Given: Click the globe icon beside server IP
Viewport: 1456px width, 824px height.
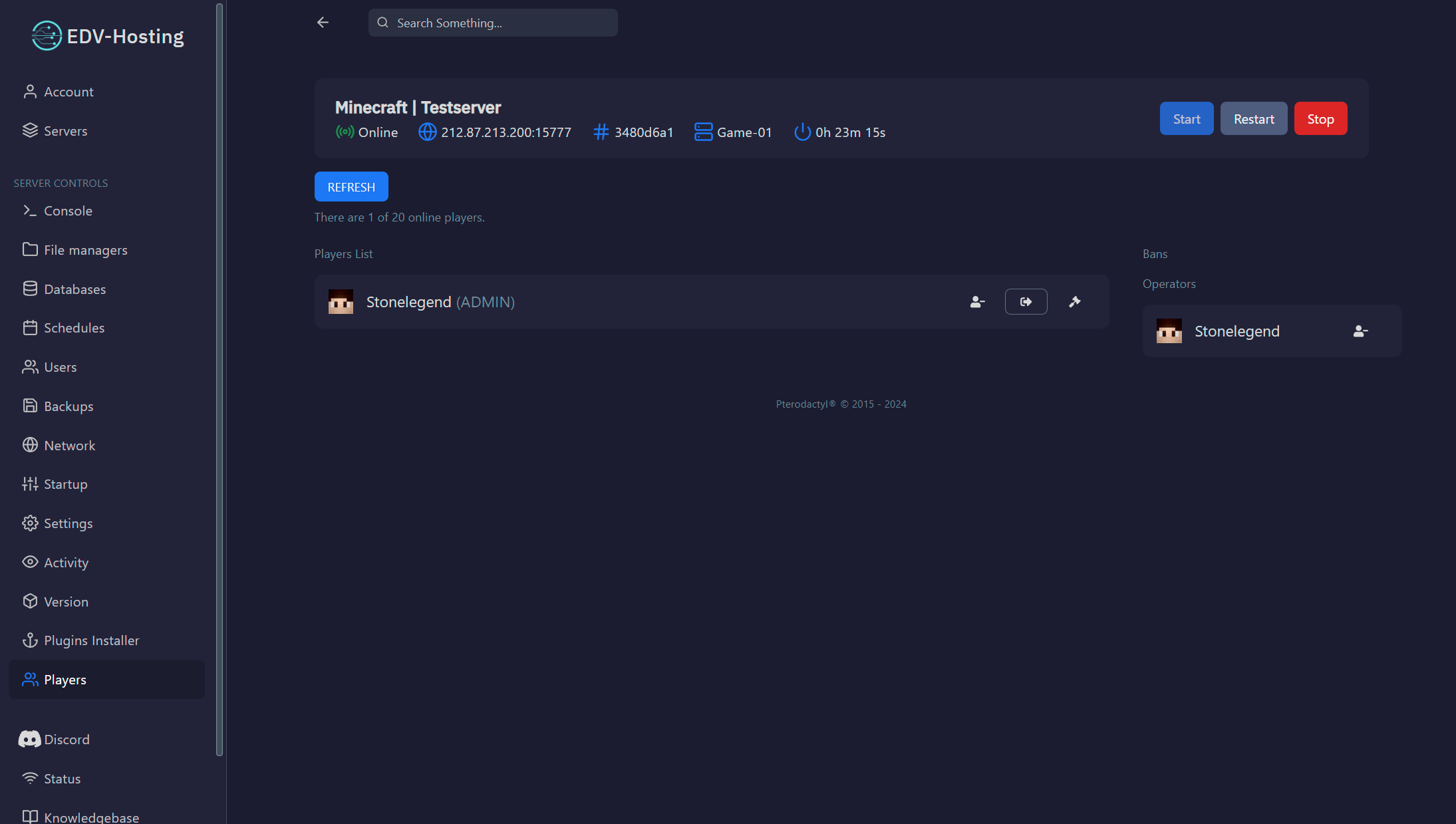Looking at the screenshot, I should 427,132.
